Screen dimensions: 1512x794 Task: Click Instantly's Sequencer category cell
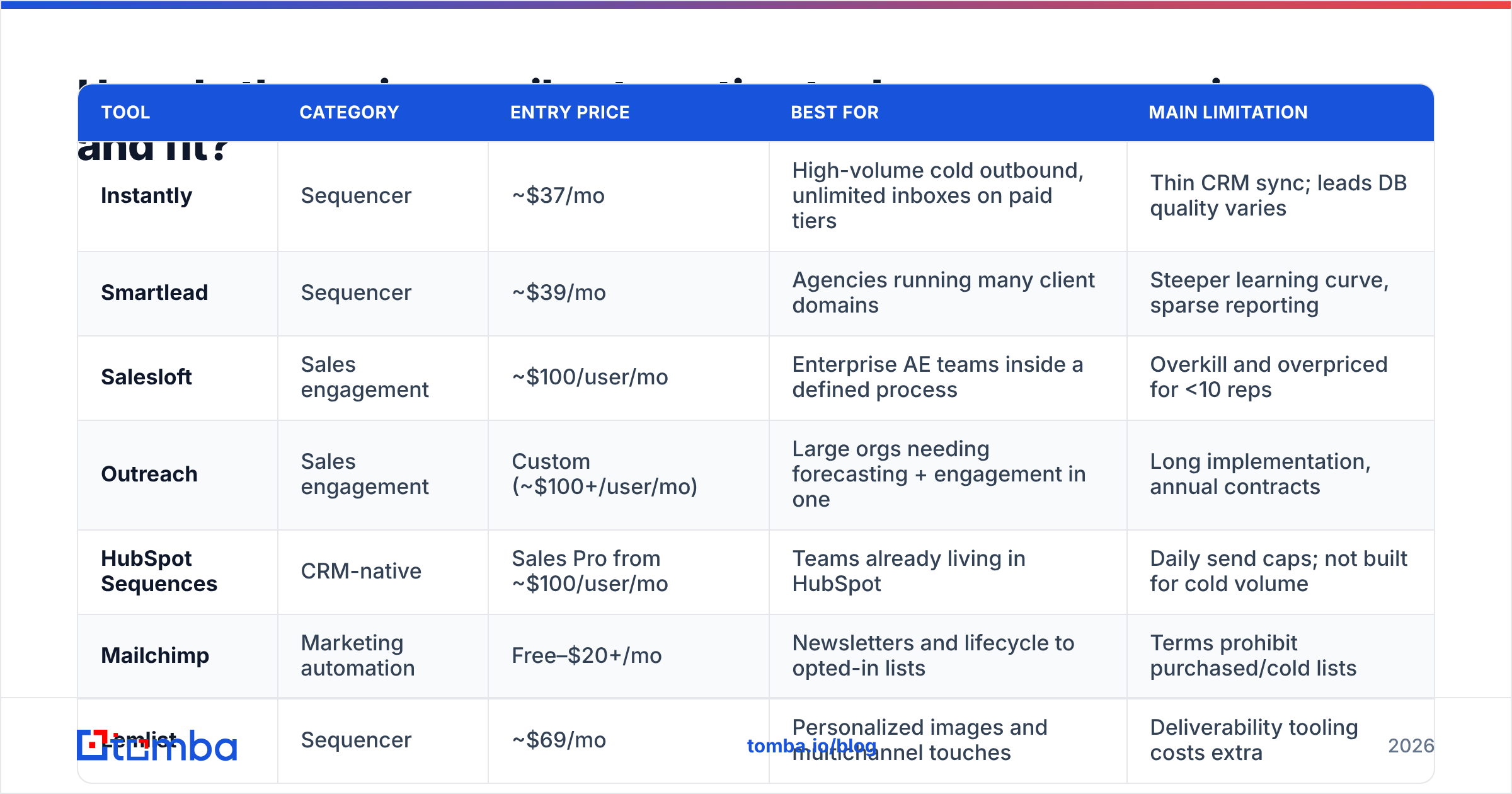pos(383,196)
